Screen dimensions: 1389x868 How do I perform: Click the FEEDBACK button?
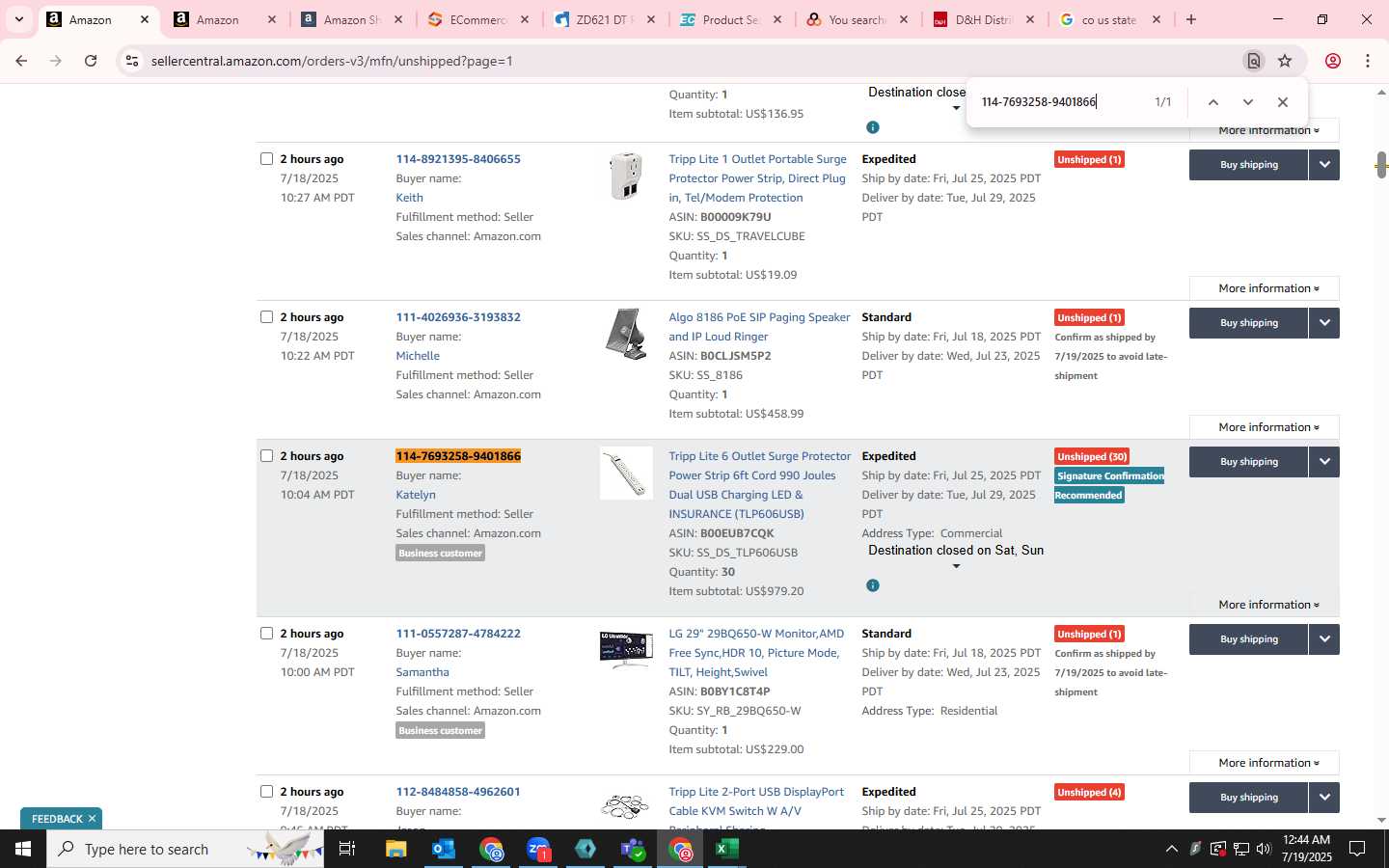(57, 819)
